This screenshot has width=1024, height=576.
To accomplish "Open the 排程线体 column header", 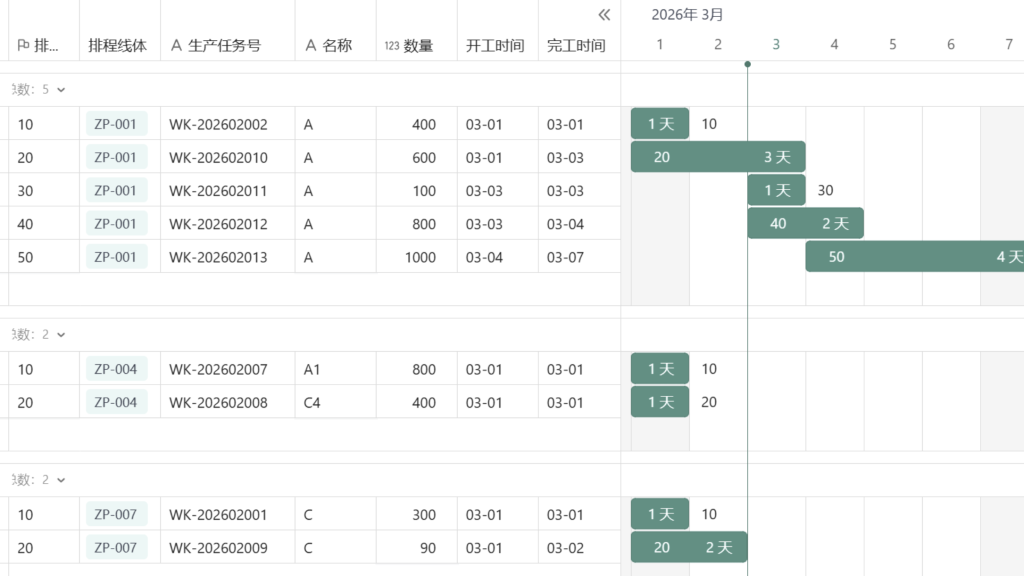I will (120, 45).
